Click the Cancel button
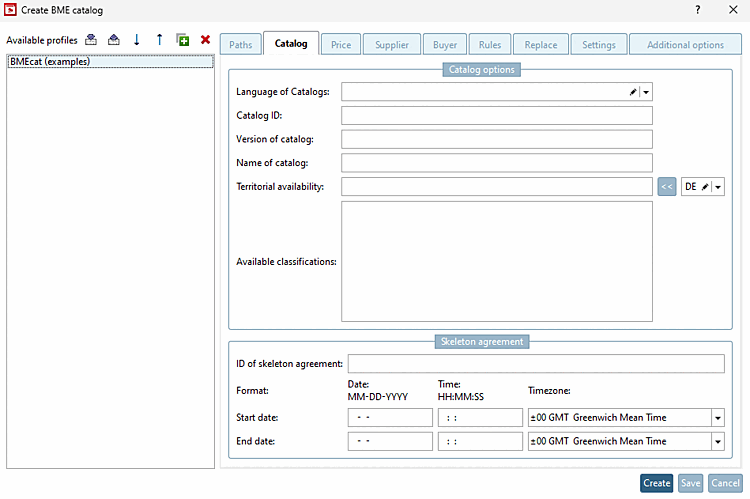 (x=726, y=483)
